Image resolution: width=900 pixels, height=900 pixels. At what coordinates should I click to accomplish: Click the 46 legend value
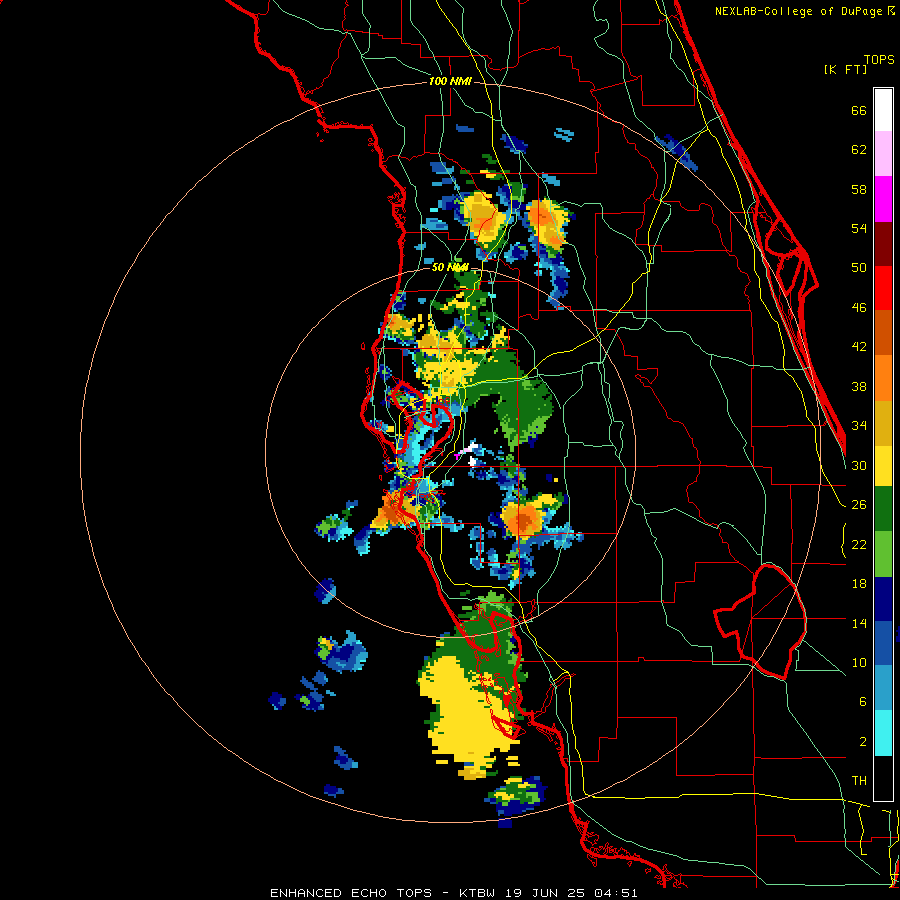[x=859, y=308]
